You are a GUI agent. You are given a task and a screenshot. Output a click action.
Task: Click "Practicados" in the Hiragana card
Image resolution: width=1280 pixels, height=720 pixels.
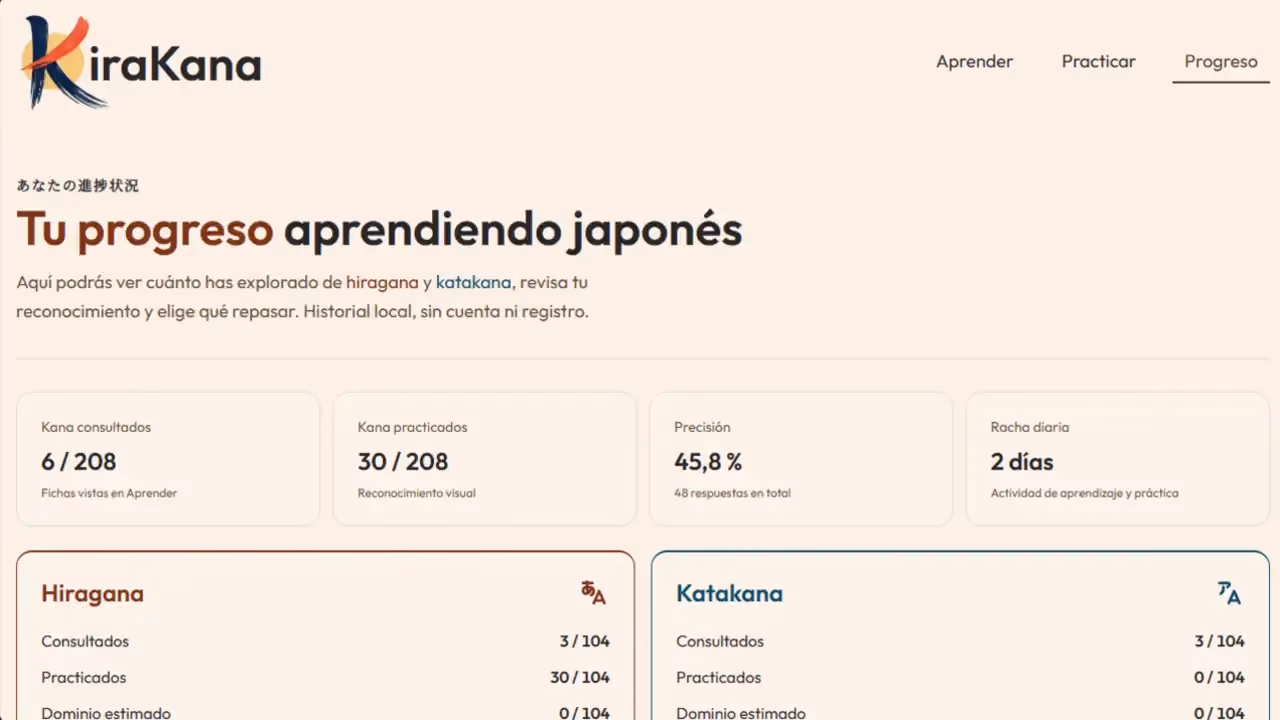tap(84, 677)
